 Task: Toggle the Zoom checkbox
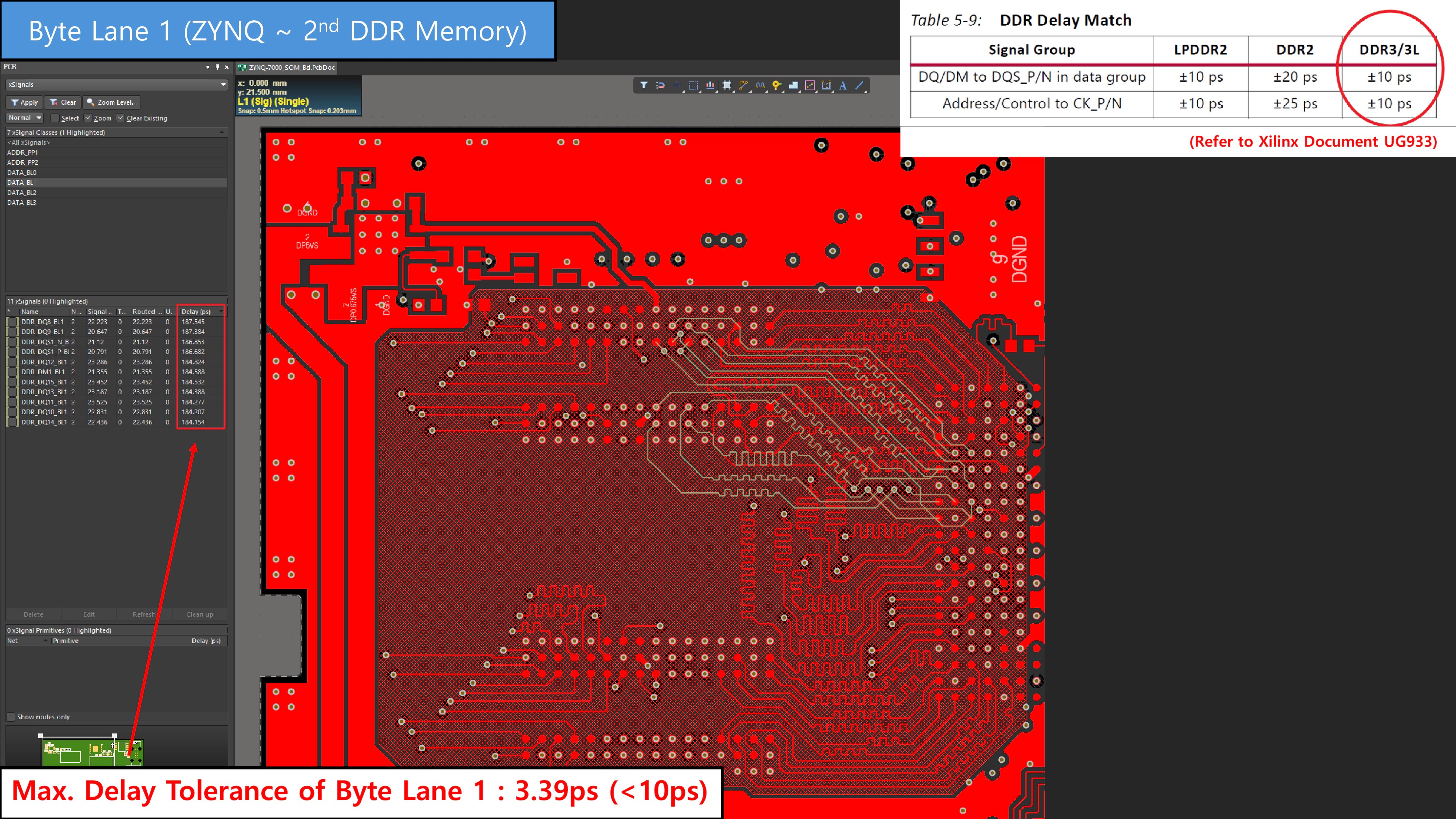click(88, 118)
